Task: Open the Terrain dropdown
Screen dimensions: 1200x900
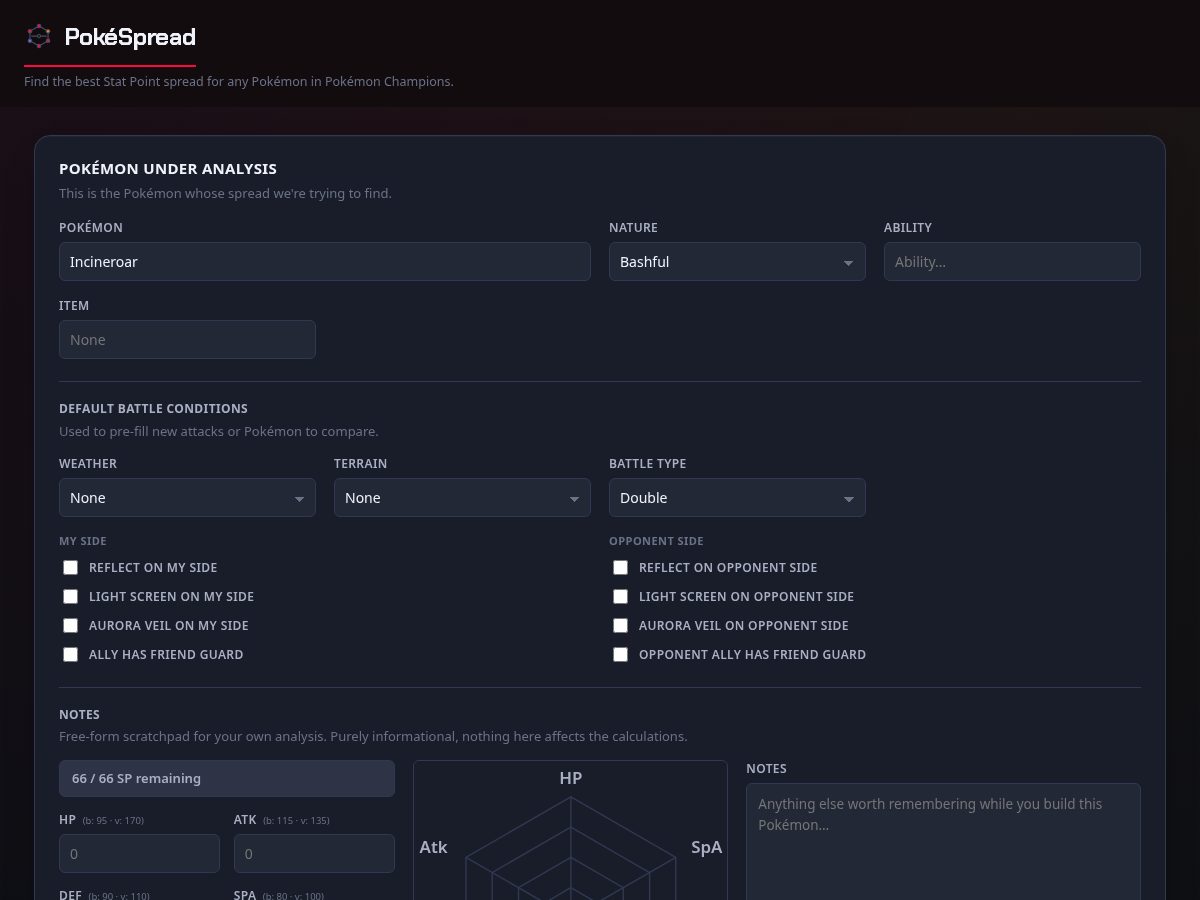Action: click(462, 498)
